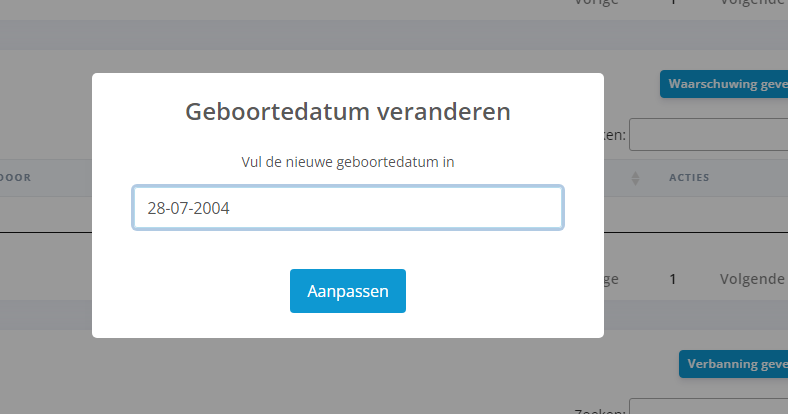Focus the search field under Waarschuwing geven
This screenshot has height=414, width=788.
pyautogui.click(x=708, y=134)
